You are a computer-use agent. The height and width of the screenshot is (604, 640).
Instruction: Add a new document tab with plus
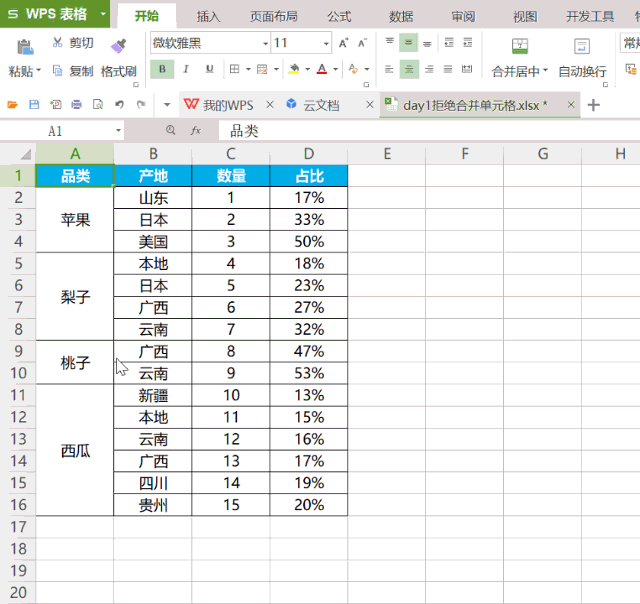[x=593, y=105]
